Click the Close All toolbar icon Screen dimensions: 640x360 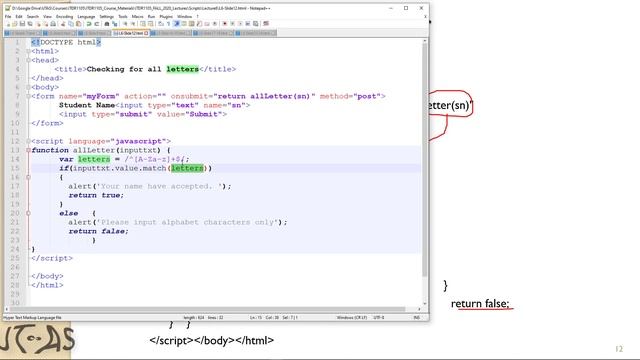(x=45, y=24)
